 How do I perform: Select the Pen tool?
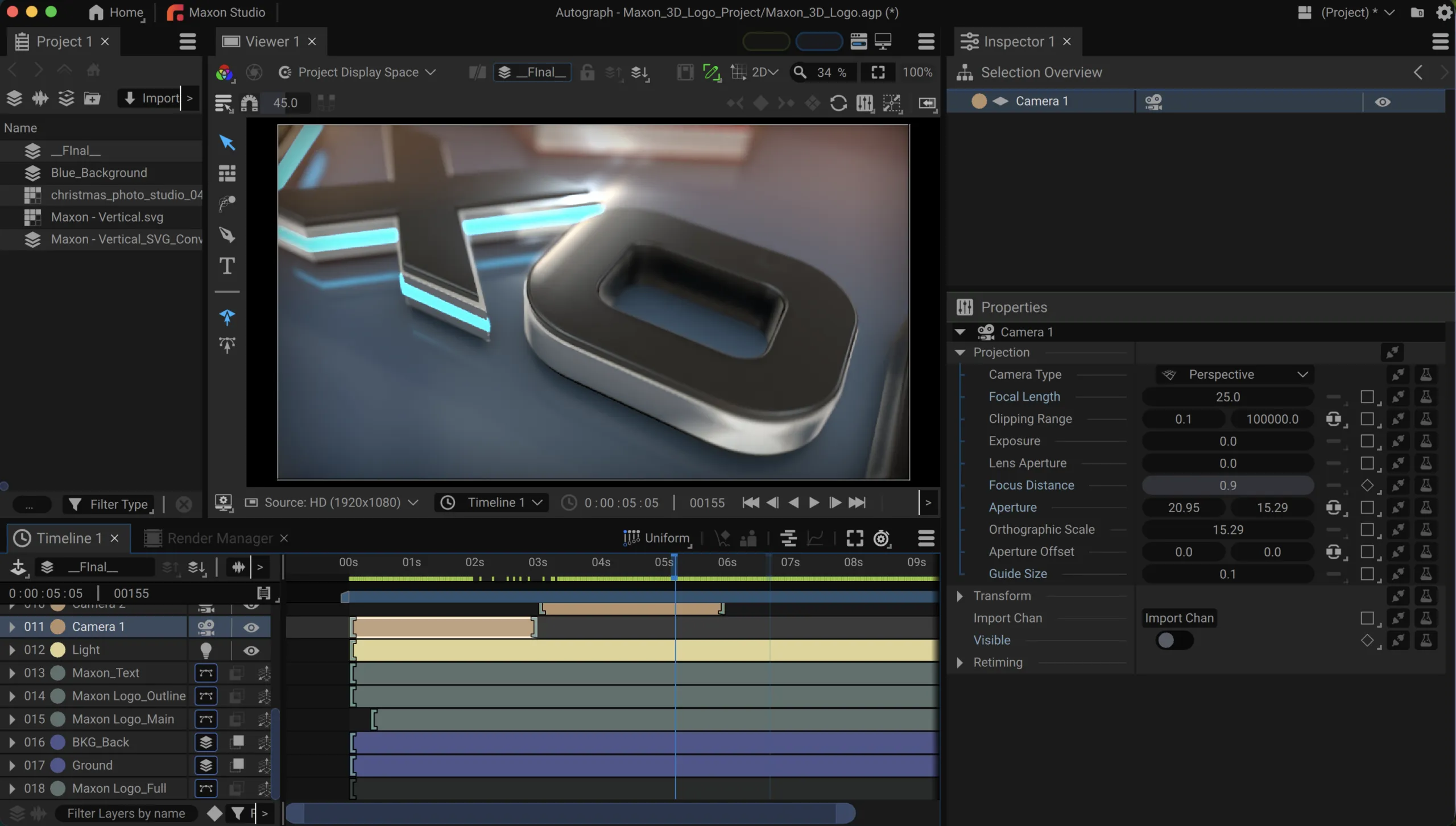227,234
